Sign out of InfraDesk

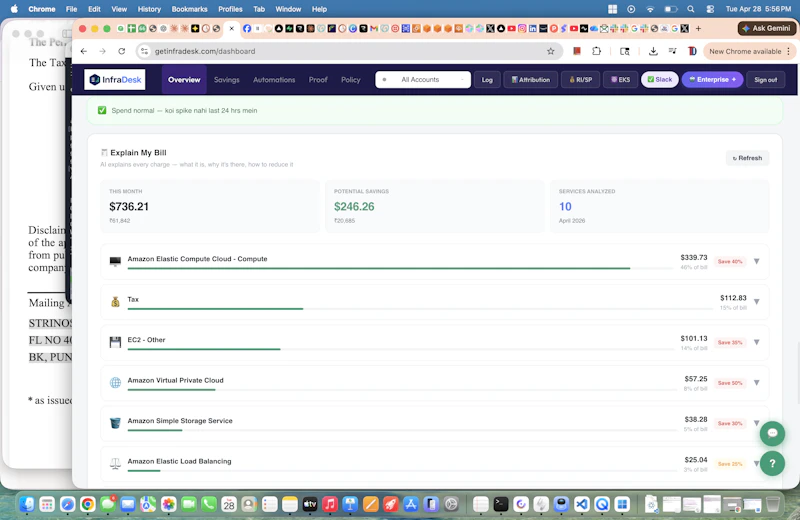pyautogui.click(x=765, y=80)
